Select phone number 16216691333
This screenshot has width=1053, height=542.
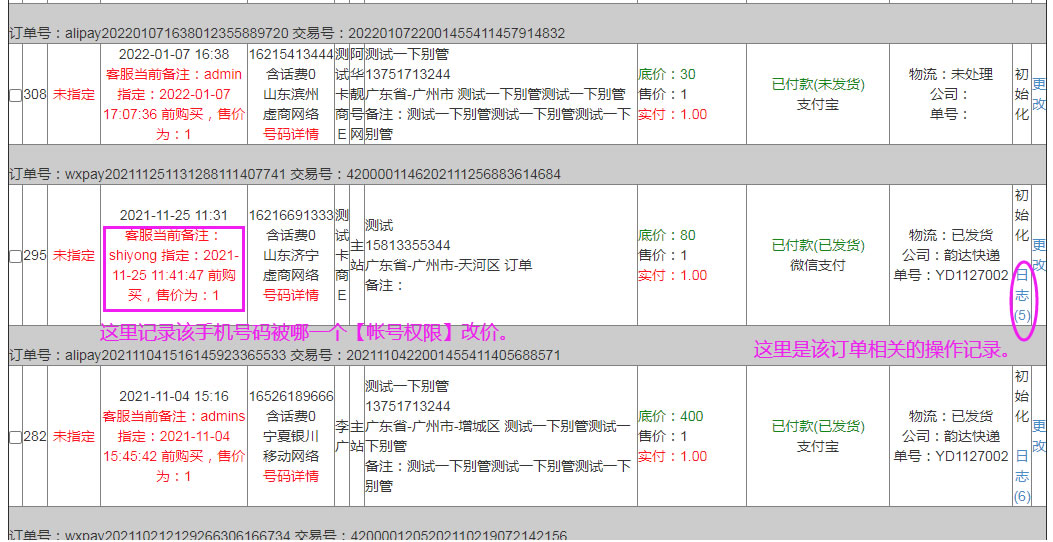291,215
